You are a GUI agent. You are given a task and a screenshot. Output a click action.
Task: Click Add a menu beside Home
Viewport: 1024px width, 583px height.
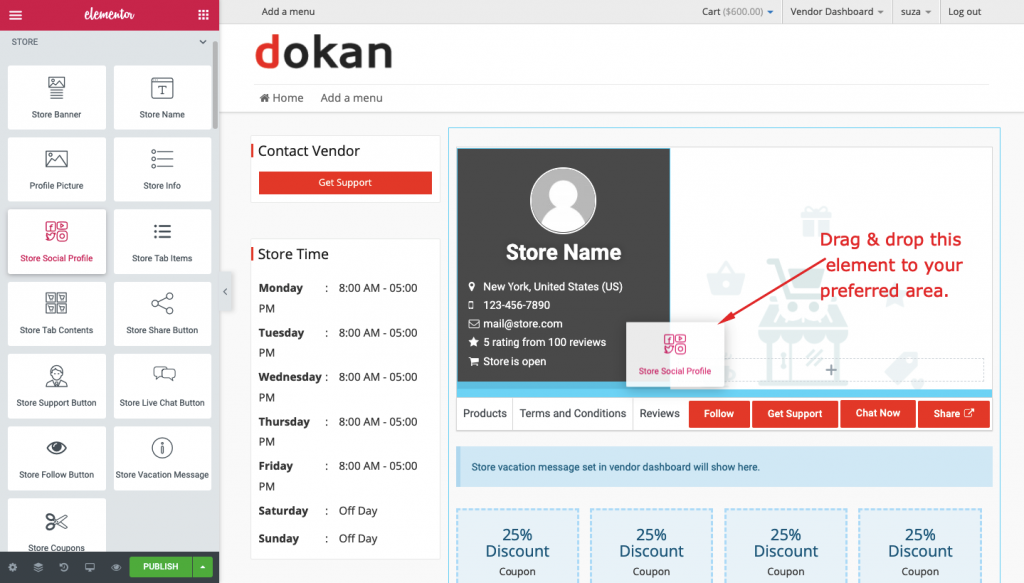click(x=351, y=98)
